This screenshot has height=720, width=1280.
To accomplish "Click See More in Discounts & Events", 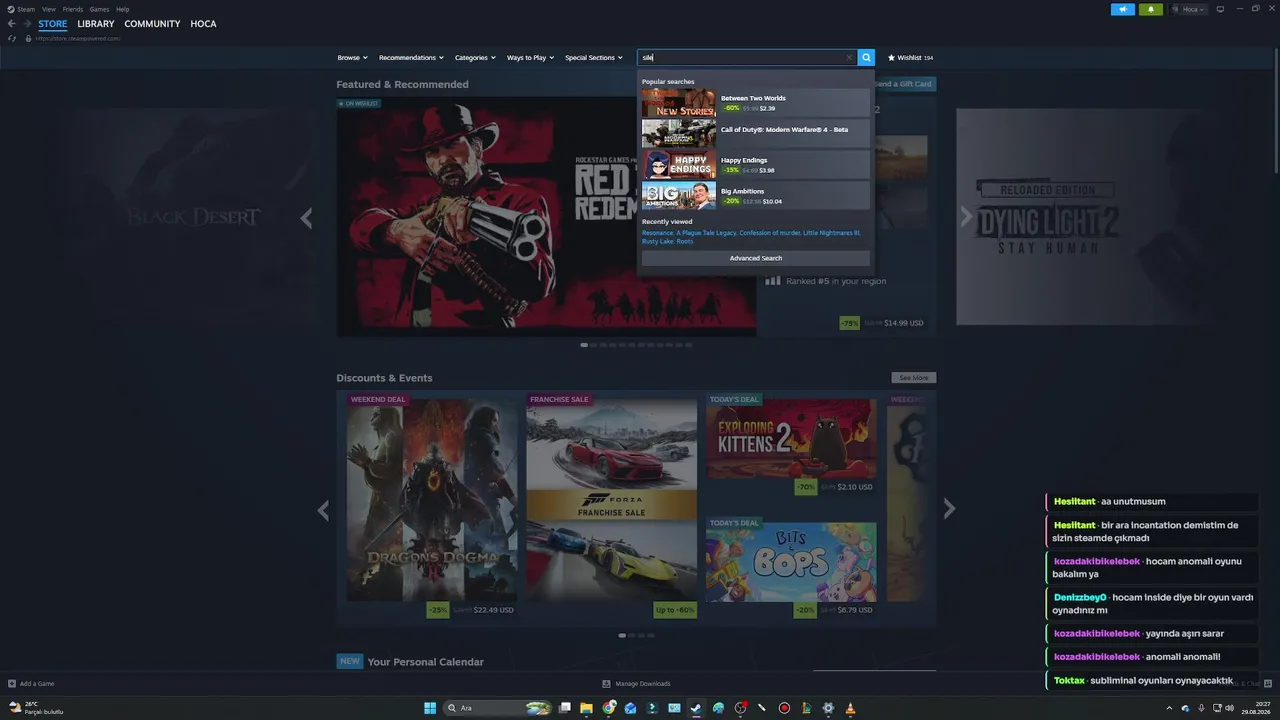I will click(914, 378).
